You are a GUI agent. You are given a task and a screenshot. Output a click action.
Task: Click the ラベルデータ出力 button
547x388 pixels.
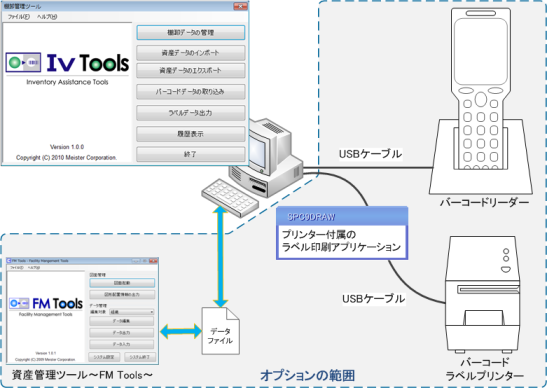(190, 113)
